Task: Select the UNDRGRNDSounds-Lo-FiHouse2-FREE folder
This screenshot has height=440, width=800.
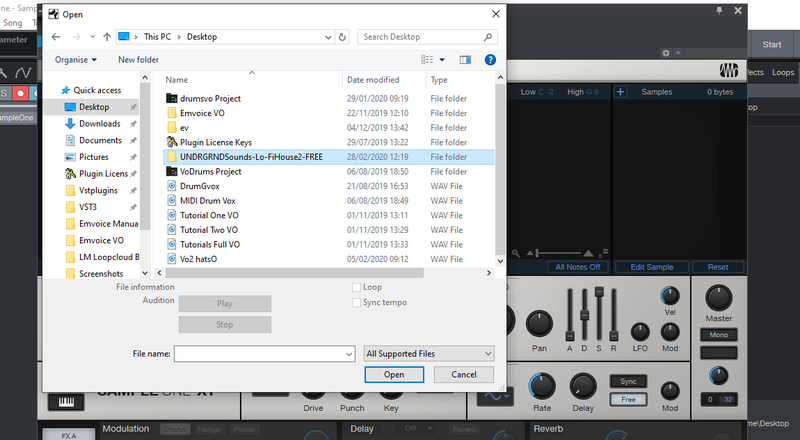Action: [329, 157]
